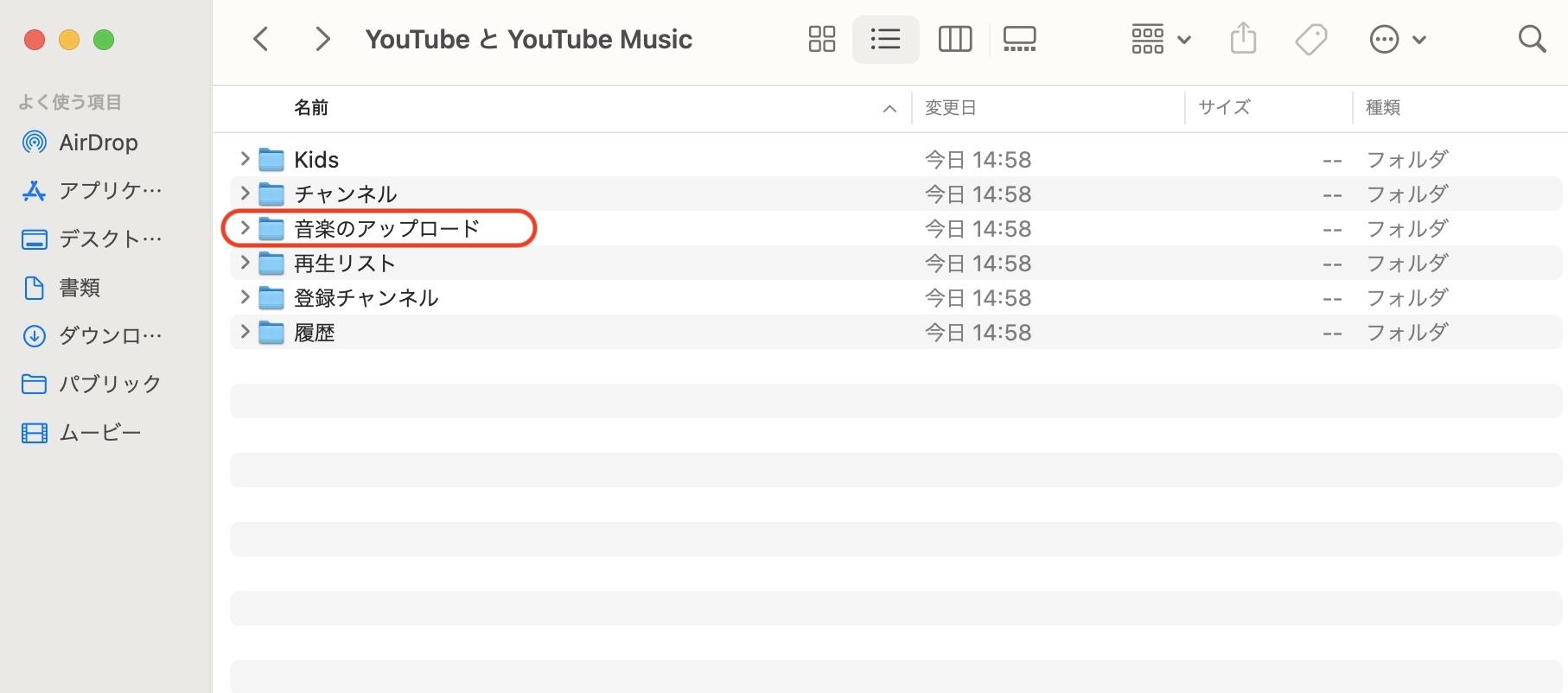Sort by the 名前 column header
This screenshot has width=1568, height=693.
pyautogui.click(x=311, y=108)
